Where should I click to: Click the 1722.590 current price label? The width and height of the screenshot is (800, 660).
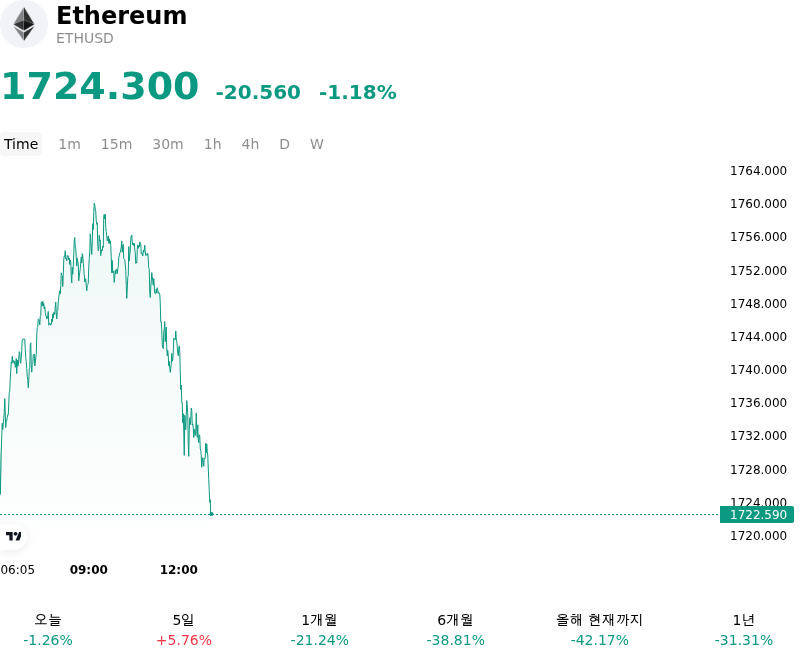[757, 515]
